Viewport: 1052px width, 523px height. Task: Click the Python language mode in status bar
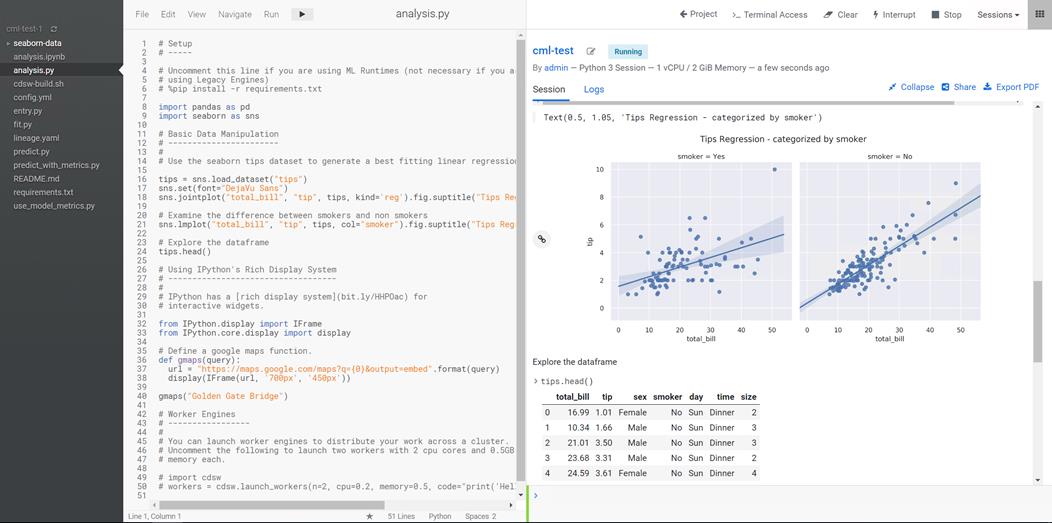point(439,516)
